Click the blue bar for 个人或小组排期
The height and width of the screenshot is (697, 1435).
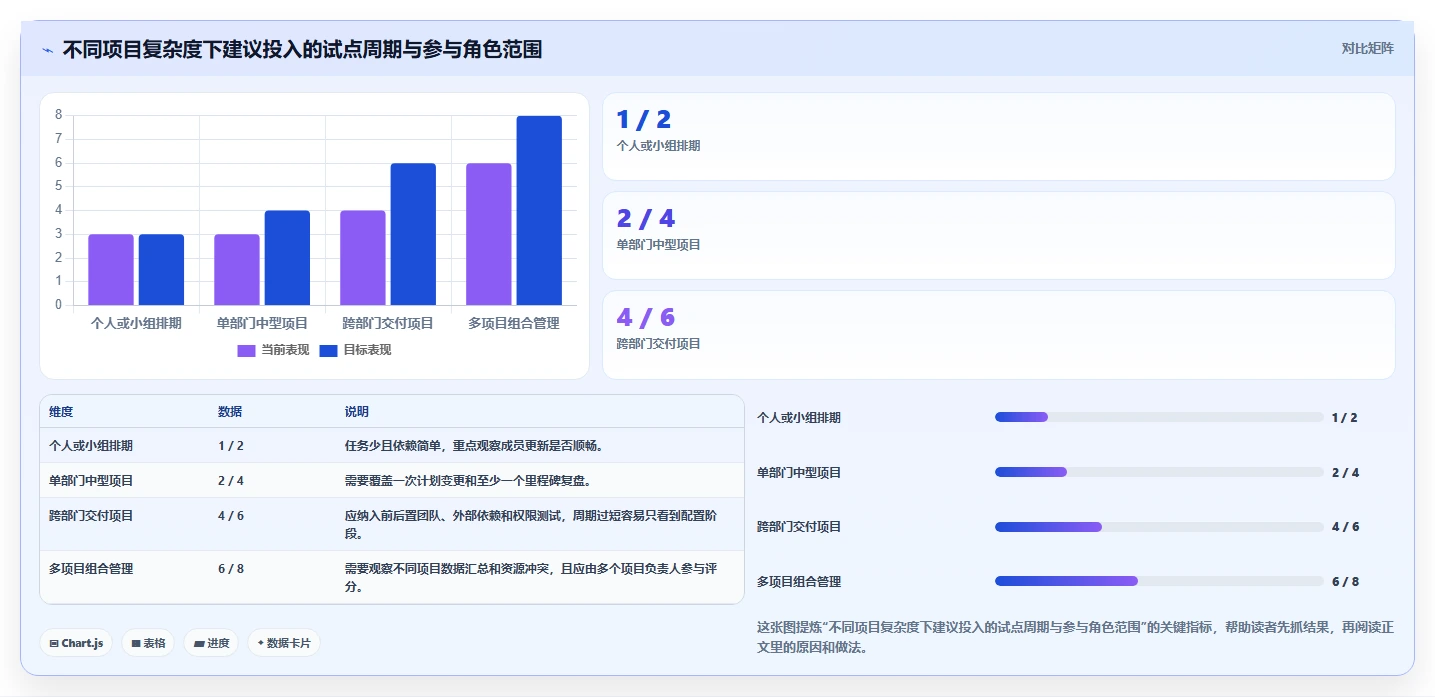(161, 270)
